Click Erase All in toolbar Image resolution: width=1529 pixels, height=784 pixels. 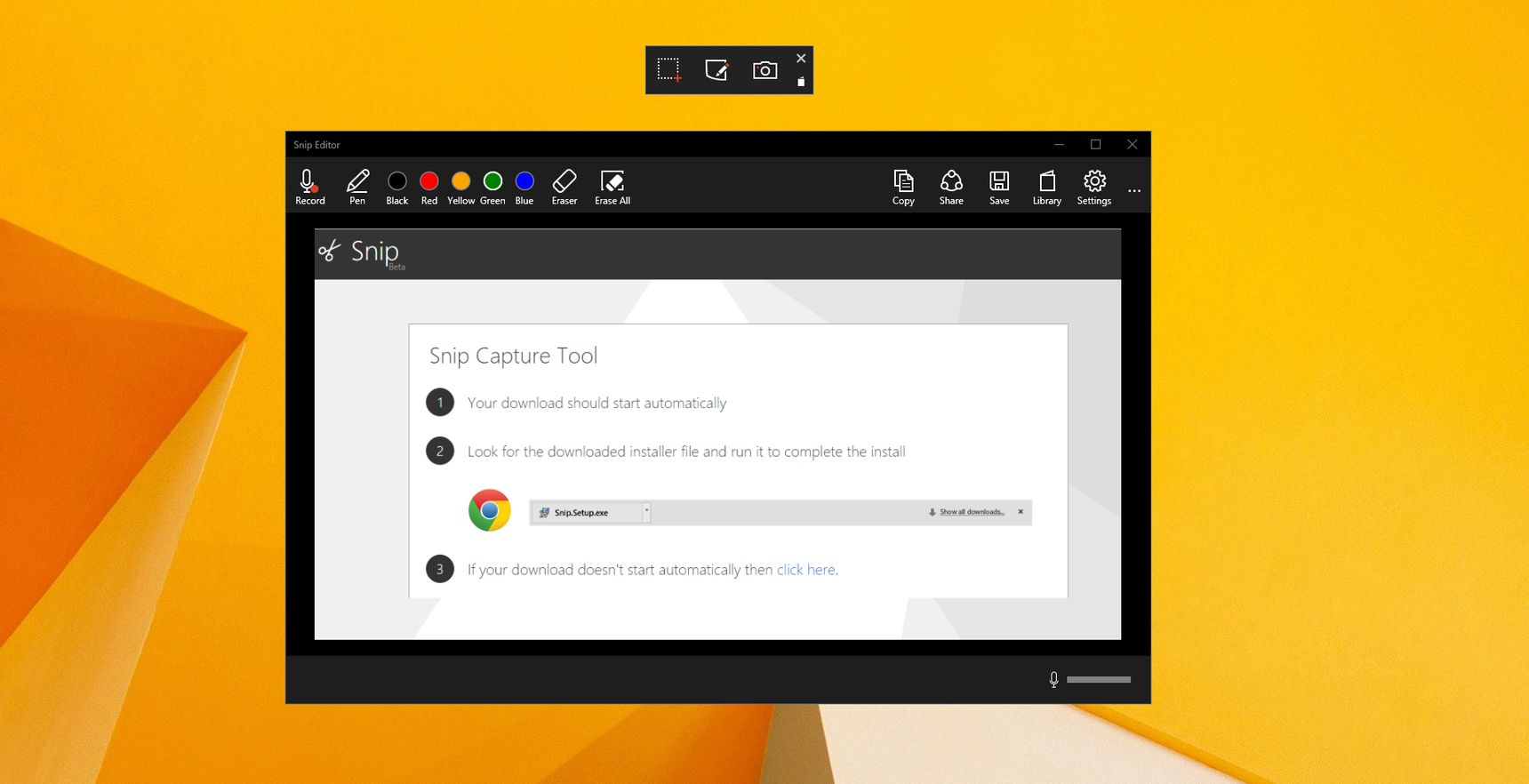point(612,188)
